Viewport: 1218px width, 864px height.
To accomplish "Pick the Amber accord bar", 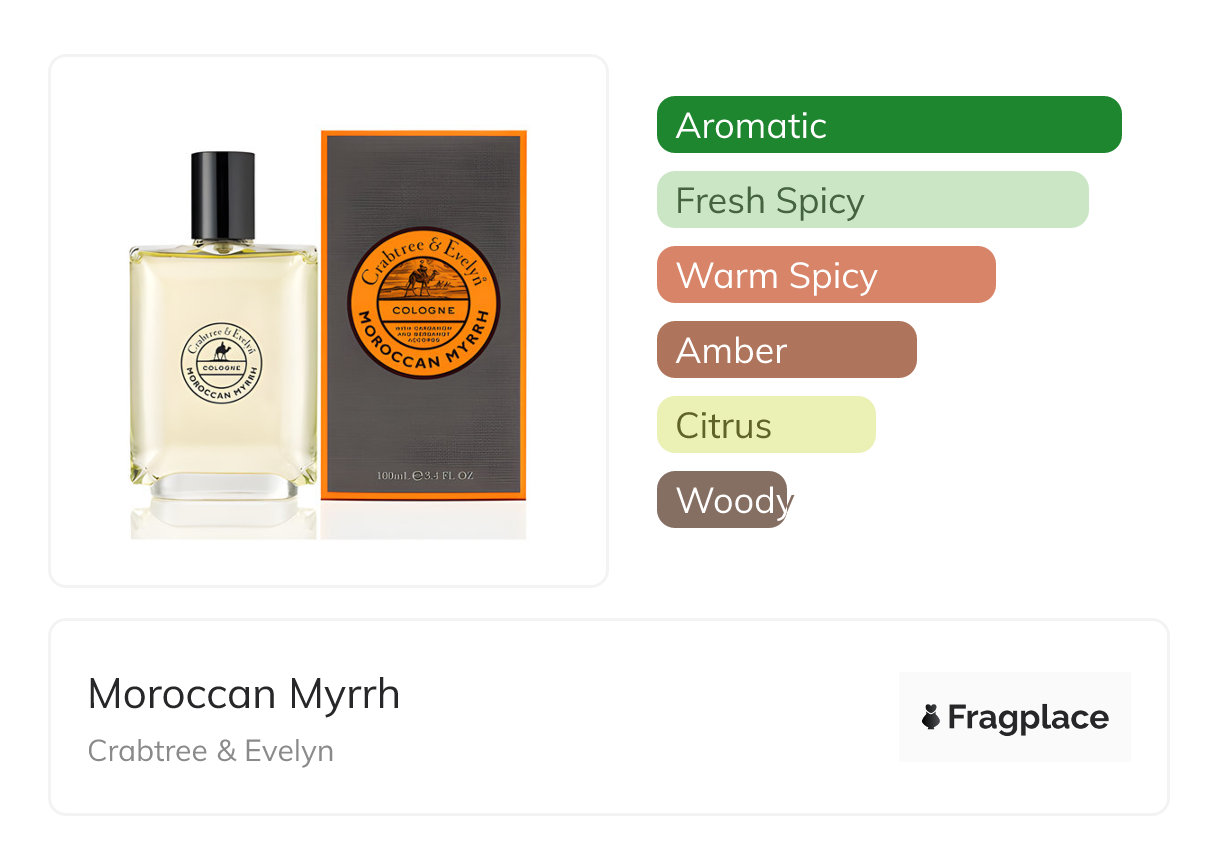I will 786,350.
